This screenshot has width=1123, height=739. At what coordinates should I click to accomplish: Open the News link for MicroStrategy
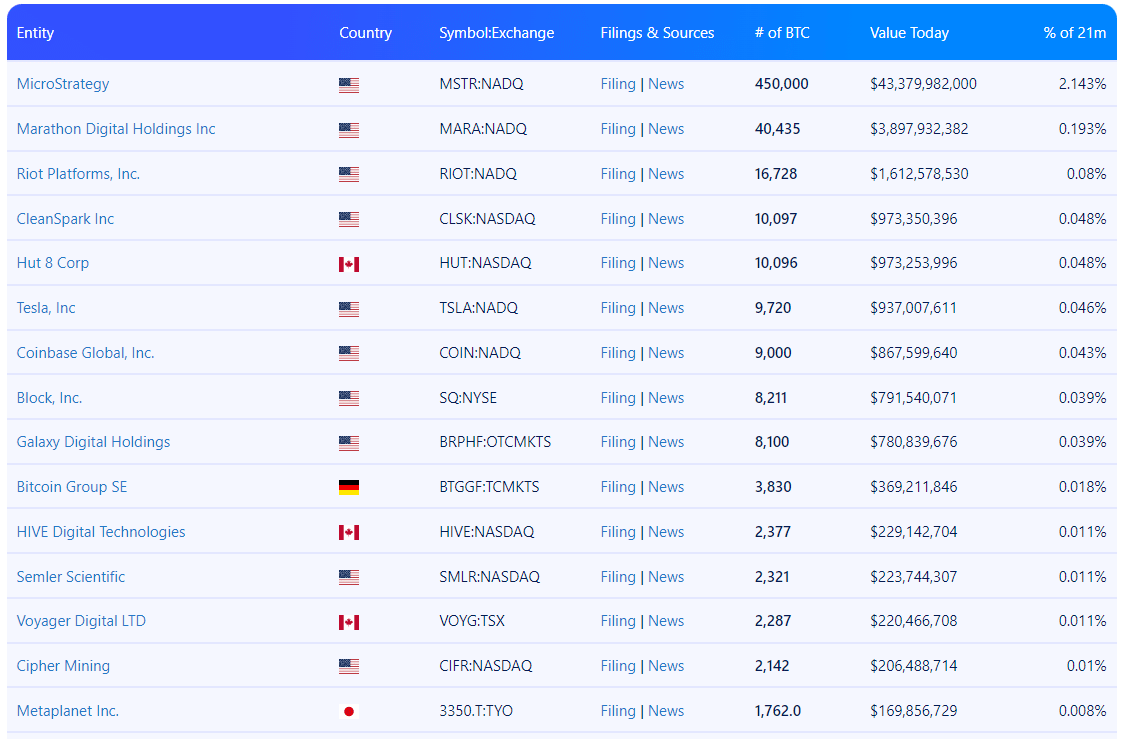[666, 84]
